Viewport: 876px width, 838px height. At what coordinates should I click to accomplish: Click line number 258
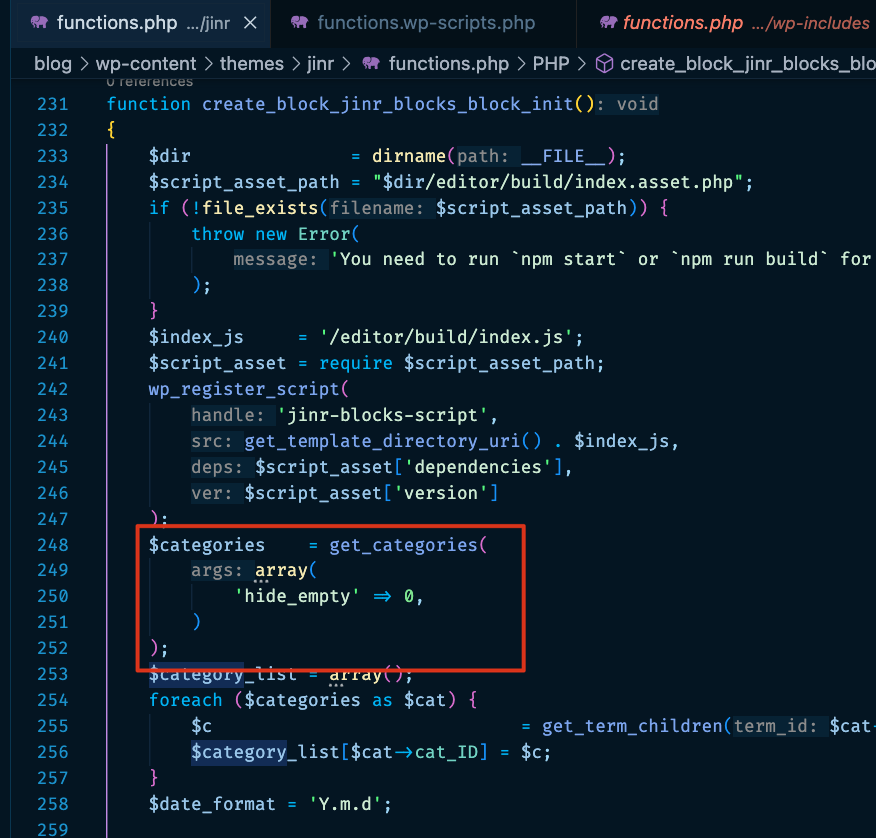click(x=53, y=804)
